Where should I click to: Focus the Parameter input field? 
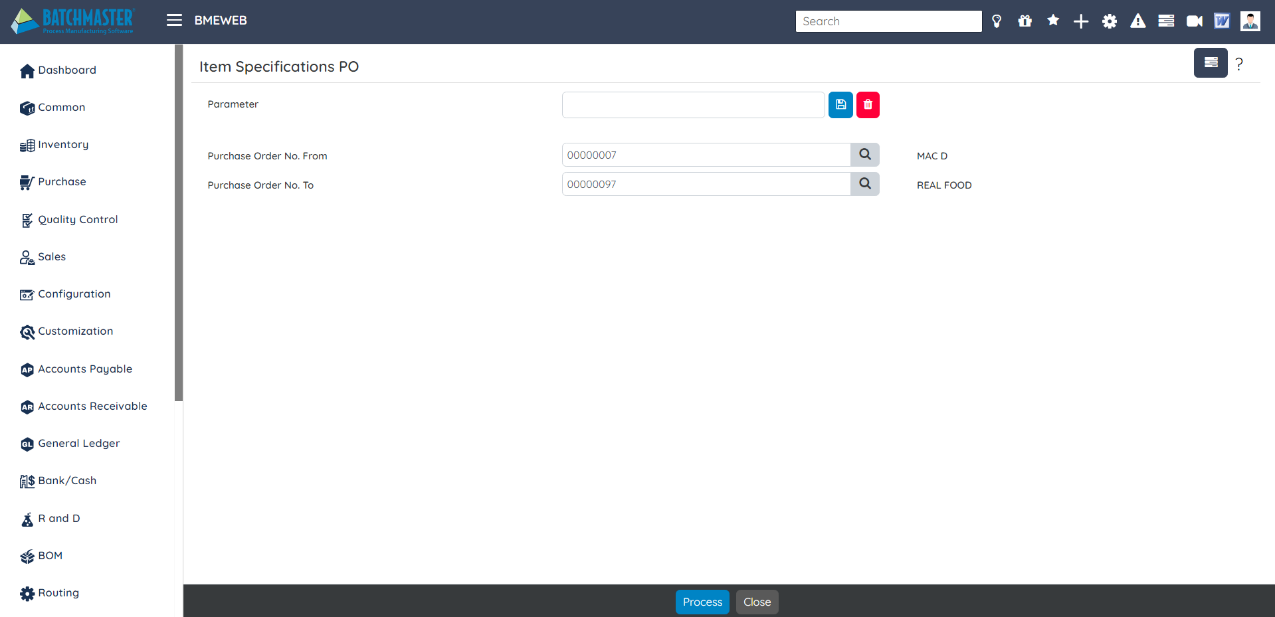693,105
